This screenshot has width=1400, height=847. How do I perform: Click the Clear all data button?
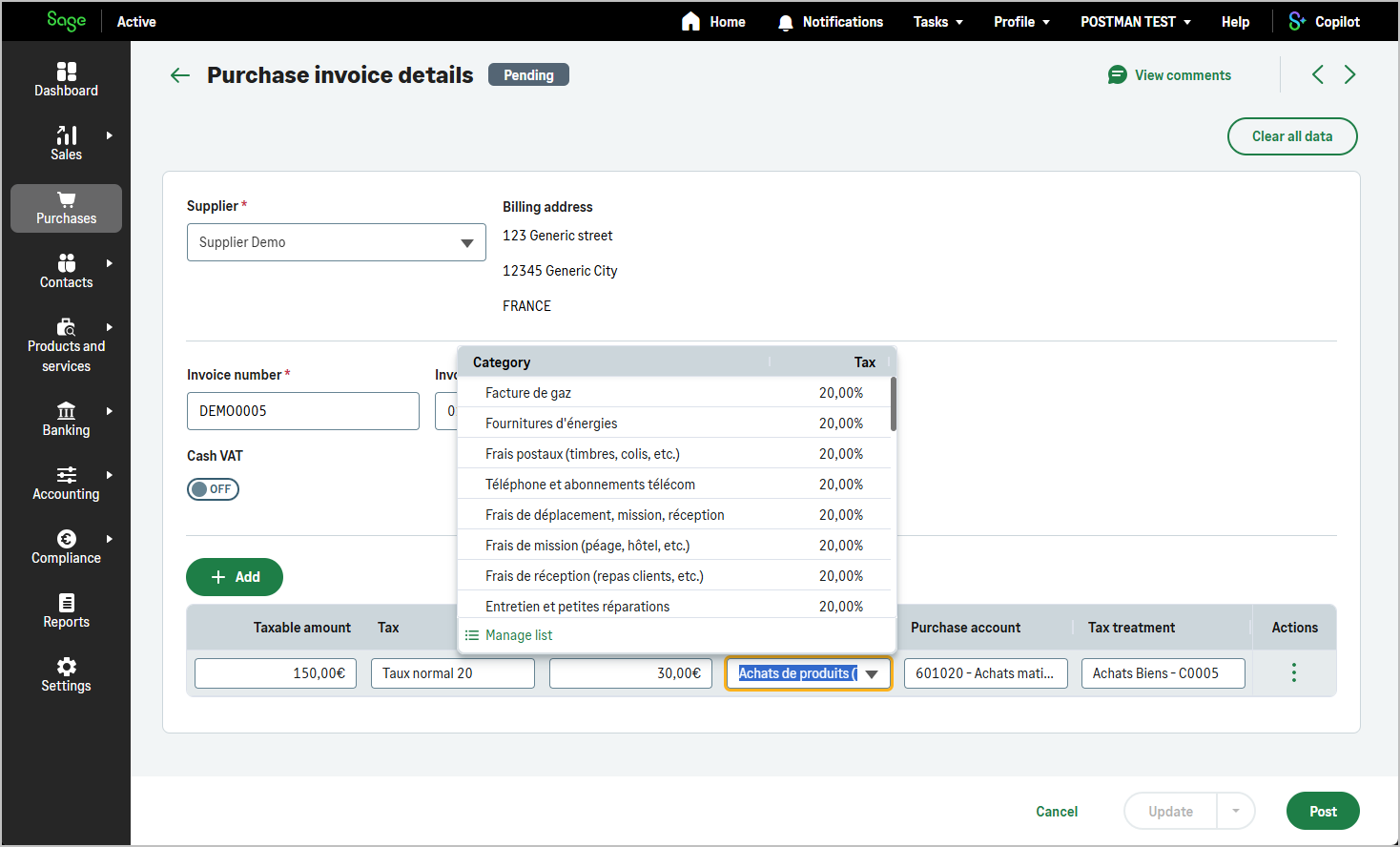tap(1292, 136)
